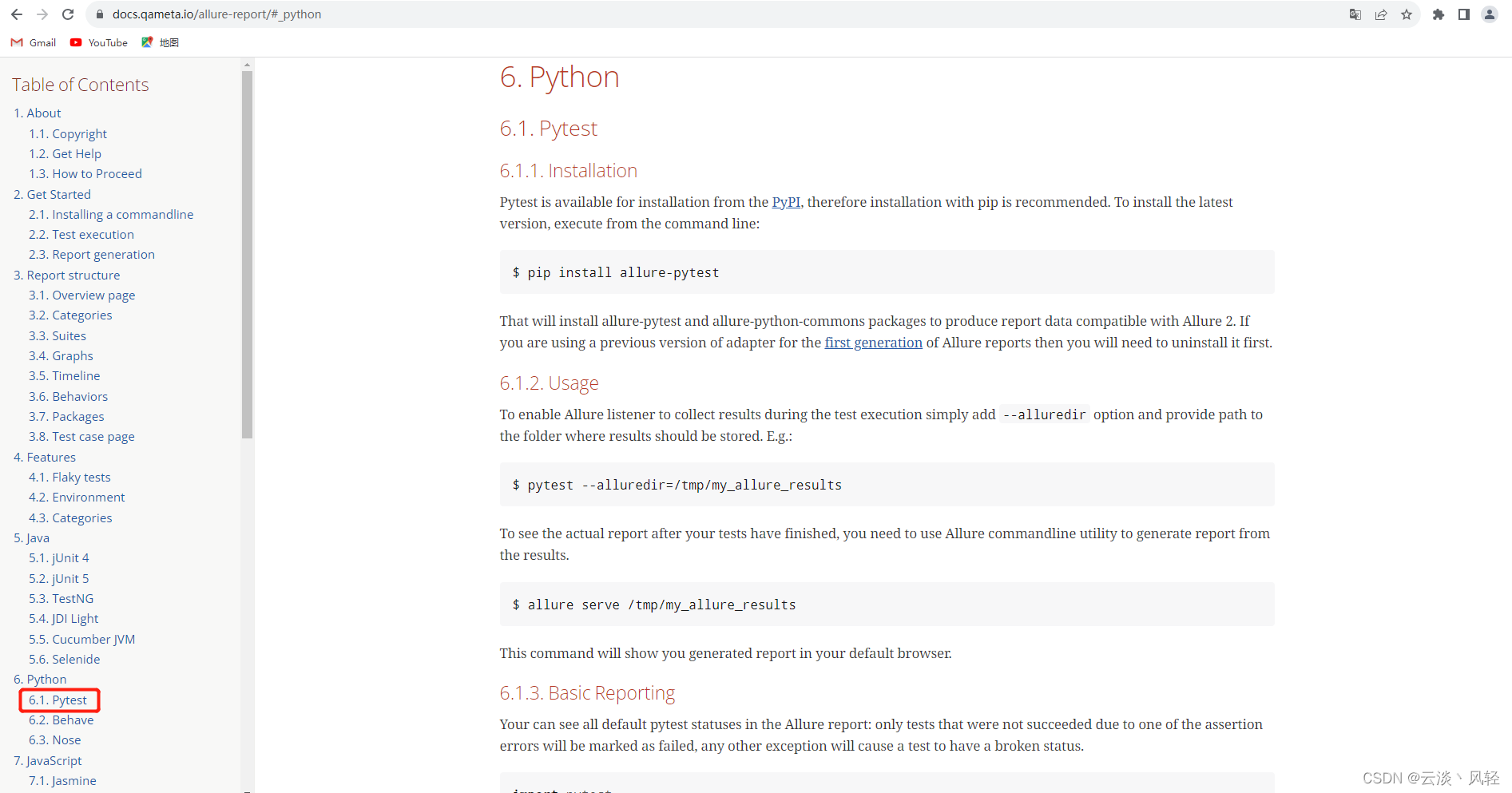Image resolution: width=1512 pixels, height=793 pixels.
Task: Jump to 7. JavaScript
Action: point(47,761)
